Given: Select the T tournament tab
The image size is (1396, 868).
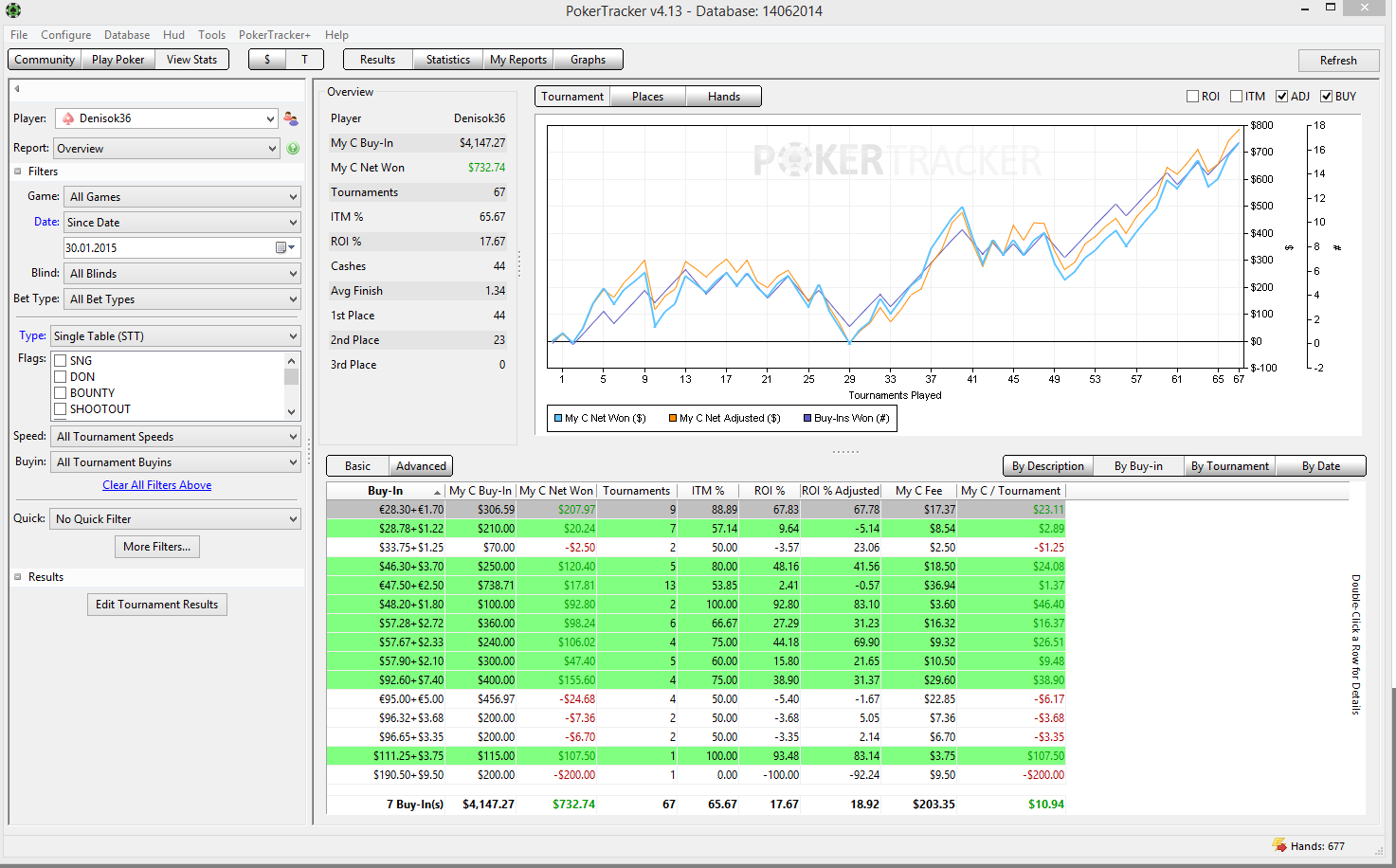Looking at the screenshot, I should tap(304, 60).
